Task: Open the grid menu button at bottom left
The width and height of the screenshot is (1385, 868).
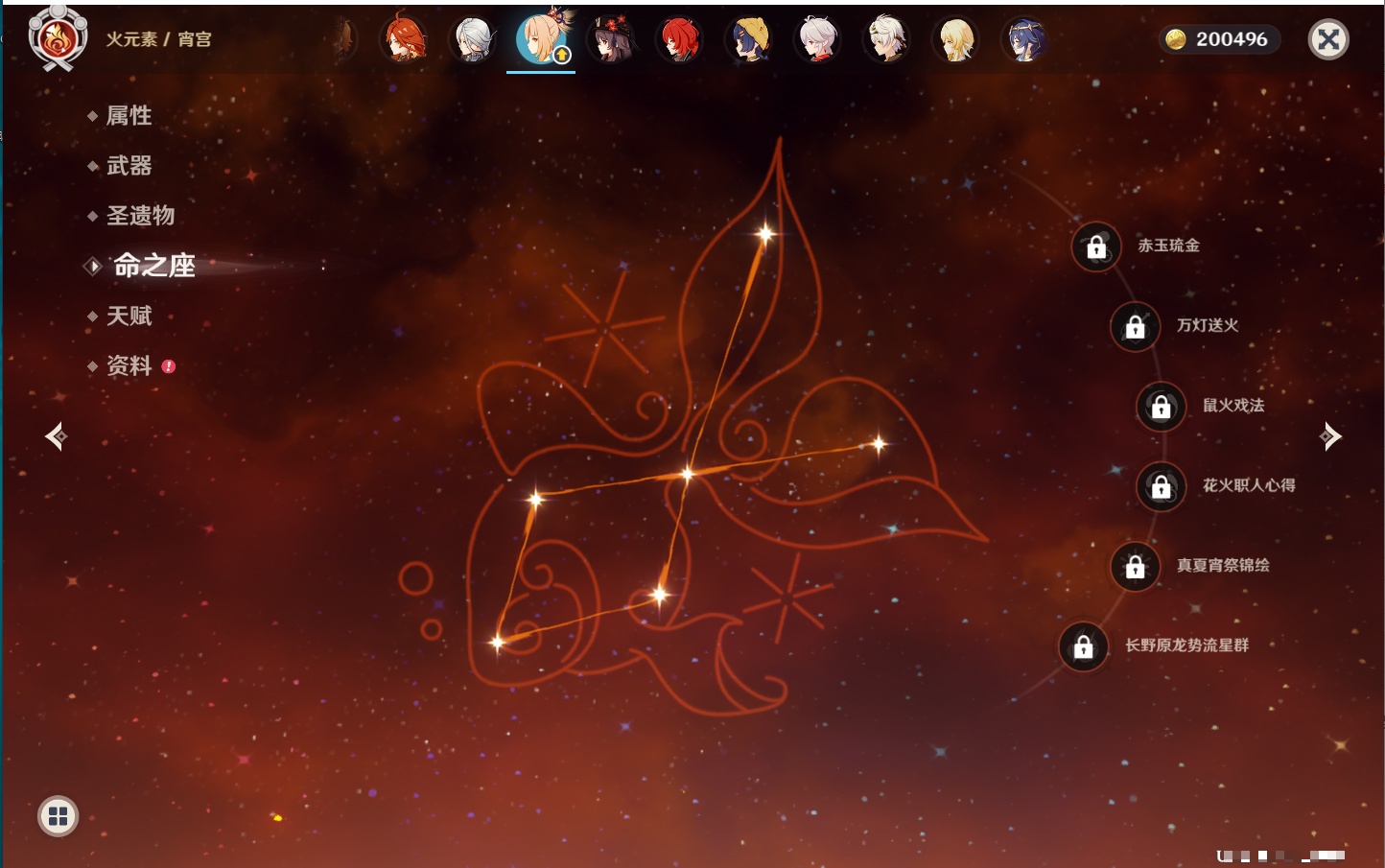Action: (x=58, y=816)
